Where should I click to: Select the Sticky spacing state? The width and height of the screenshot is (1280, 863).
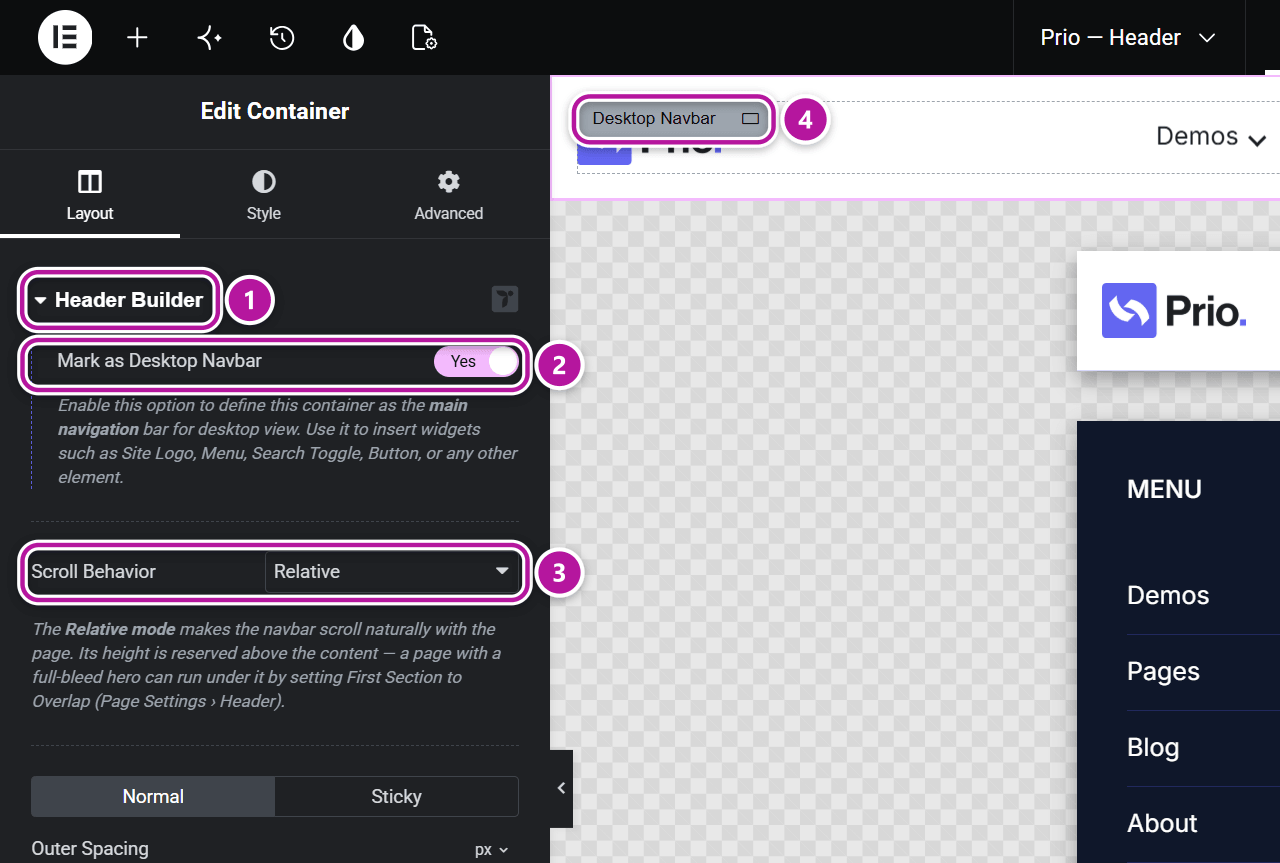(396, 797)
